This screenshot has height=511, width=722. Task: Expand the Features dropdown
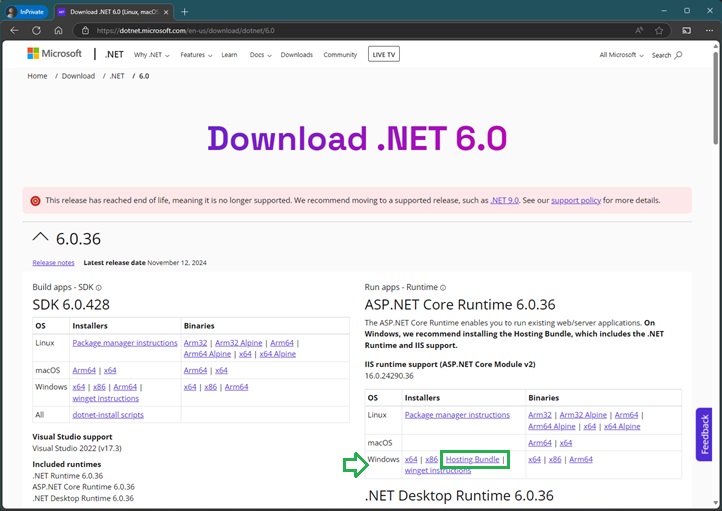pos(196,55)
